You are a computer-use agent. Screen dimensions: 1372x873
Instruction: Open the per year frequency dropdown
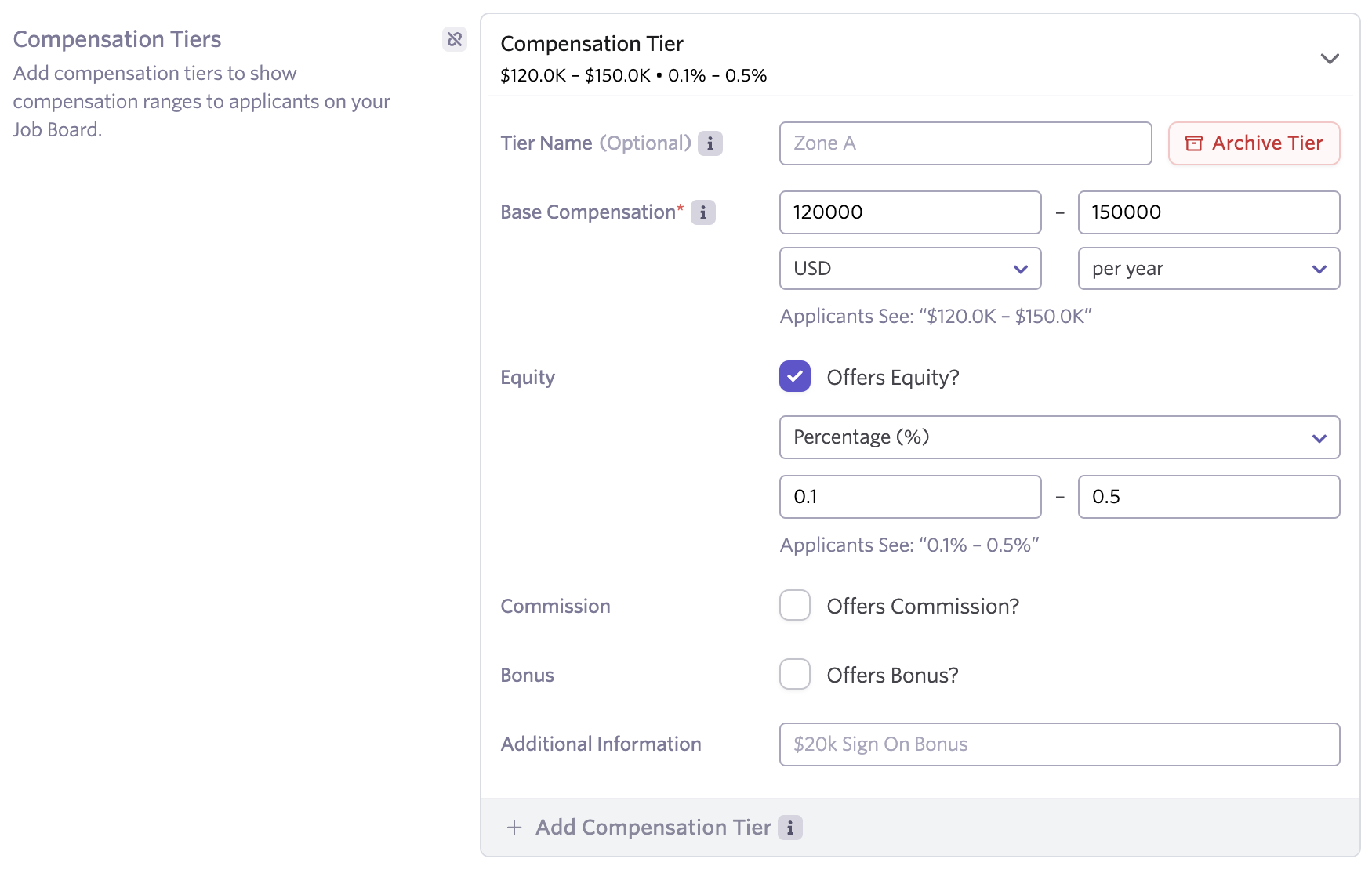[x=1208, y=269]
